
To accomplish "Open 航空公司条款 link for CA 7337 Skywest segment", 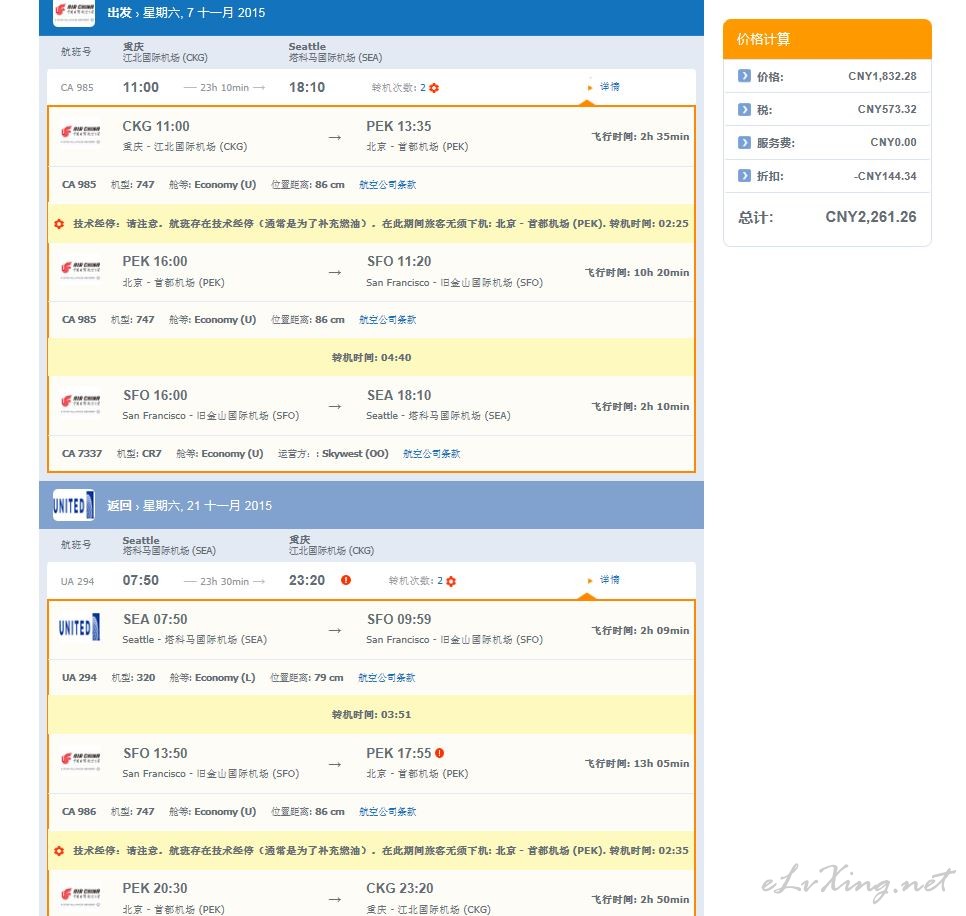I will tap(431, 454).
